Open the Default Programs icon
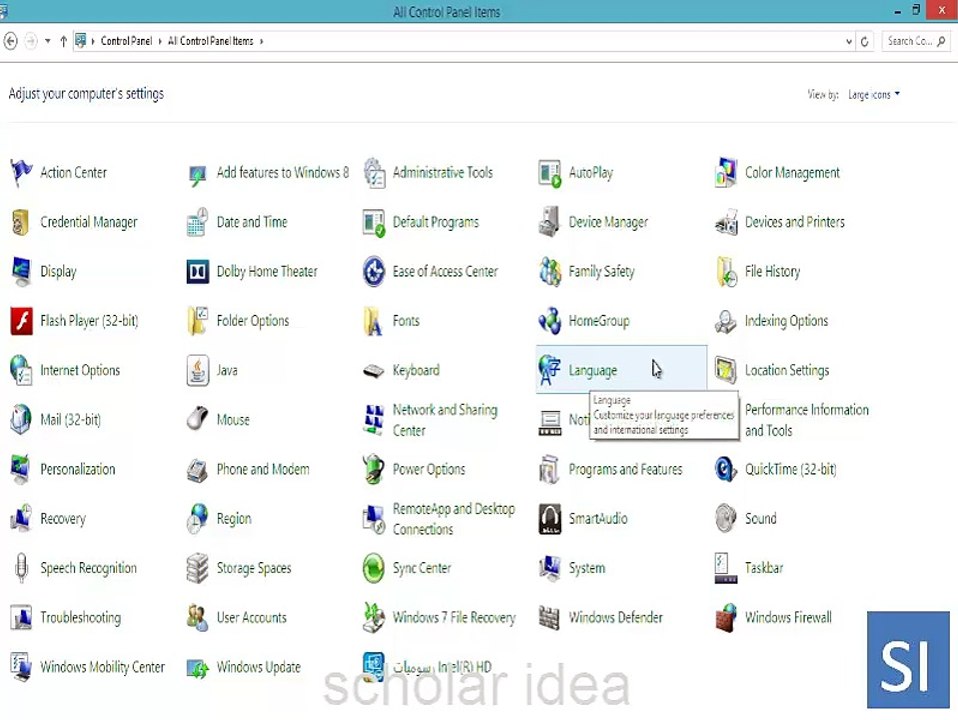Viewport: 958px width, 720px height. click(374, 222)
